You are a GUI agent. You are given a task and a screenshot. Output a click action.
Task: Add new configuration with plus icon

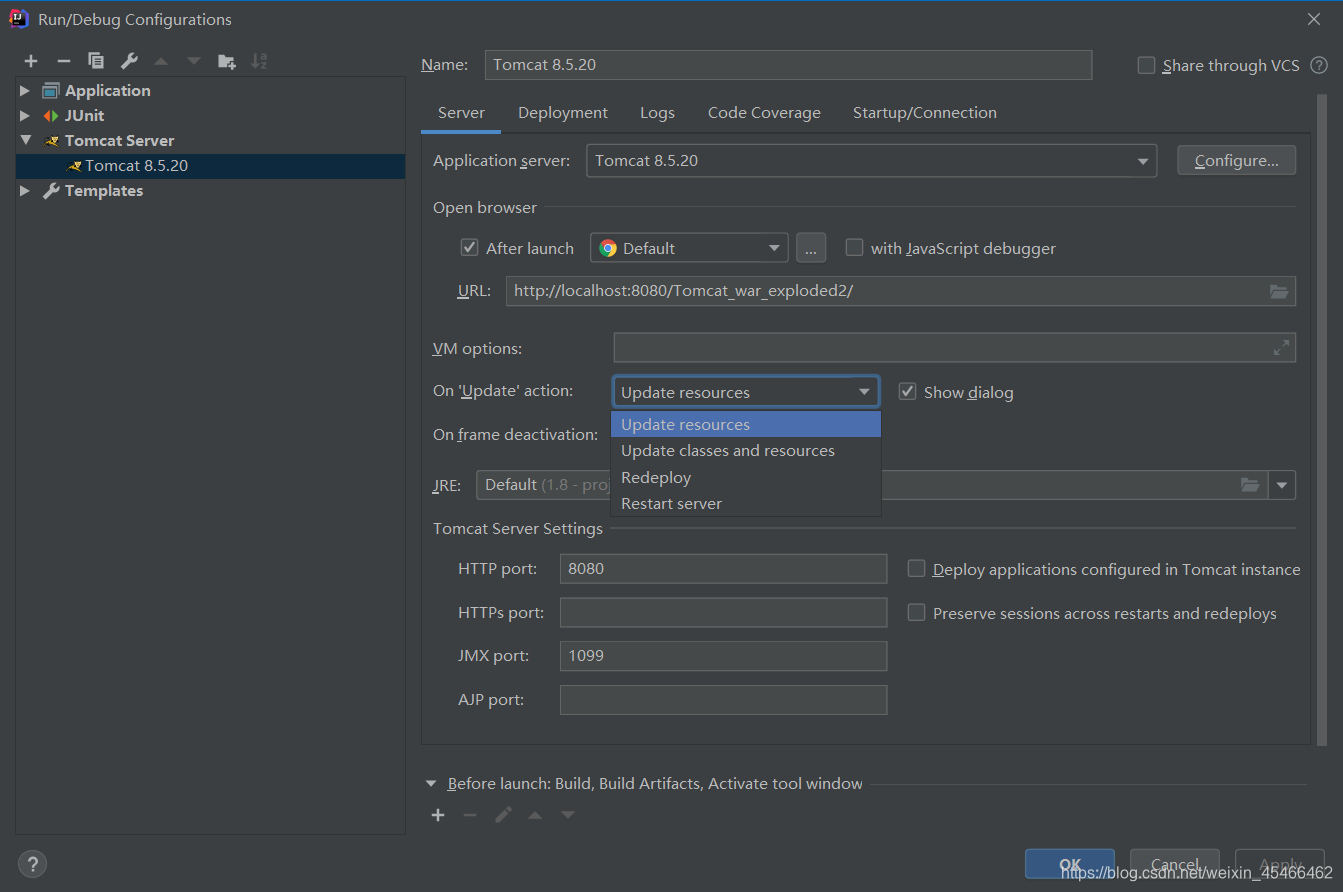tap(31, 61)
